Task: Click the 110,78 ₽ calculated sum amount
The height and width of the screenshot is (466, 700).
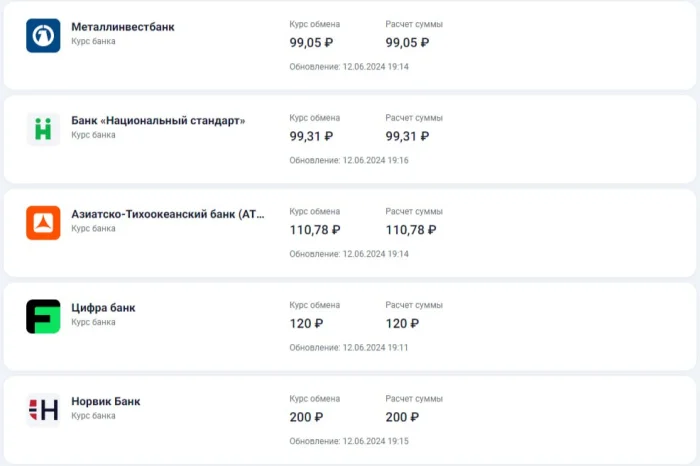Action: [411, 230]
